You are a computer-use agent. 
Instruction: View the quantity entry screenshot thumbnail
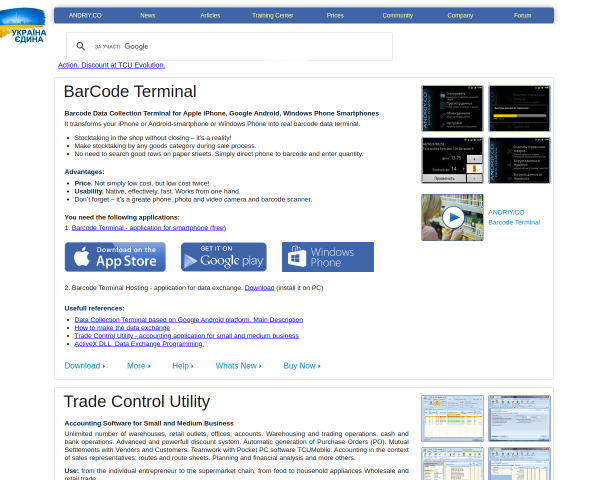click(453, 160)
